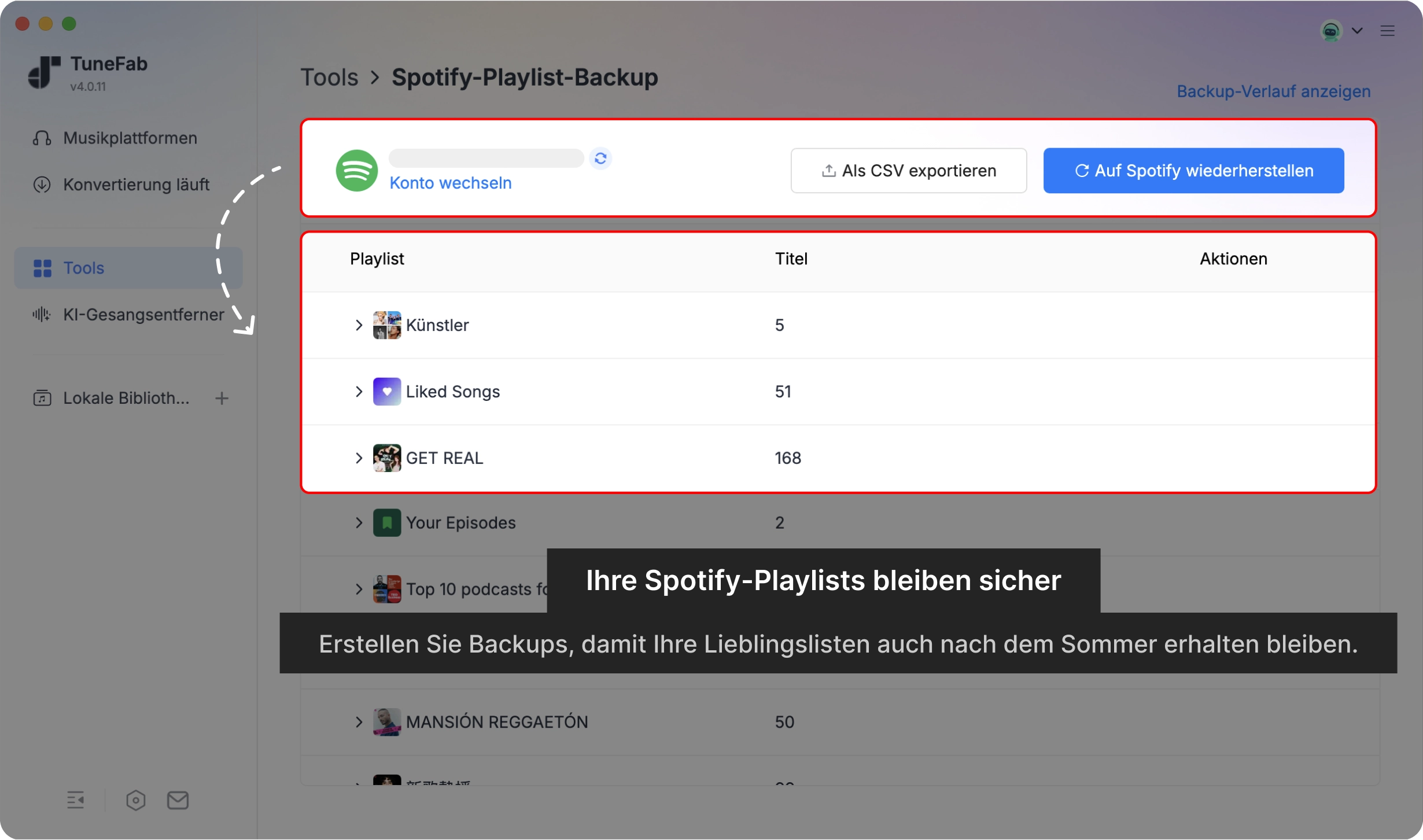Click the Als CSV exportieren button
This screenshot has height=840, width=1423.
tap(908, 171)
